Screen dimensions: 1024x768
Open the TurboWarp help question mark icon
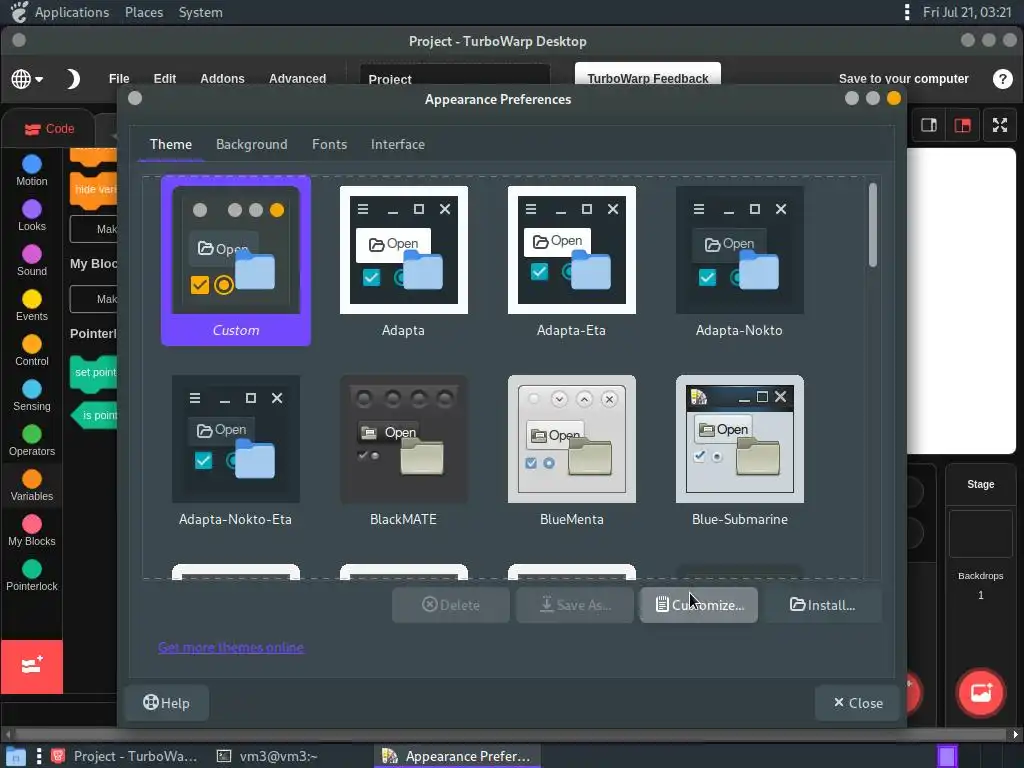pyautogui.click(x=1002, y=79)
